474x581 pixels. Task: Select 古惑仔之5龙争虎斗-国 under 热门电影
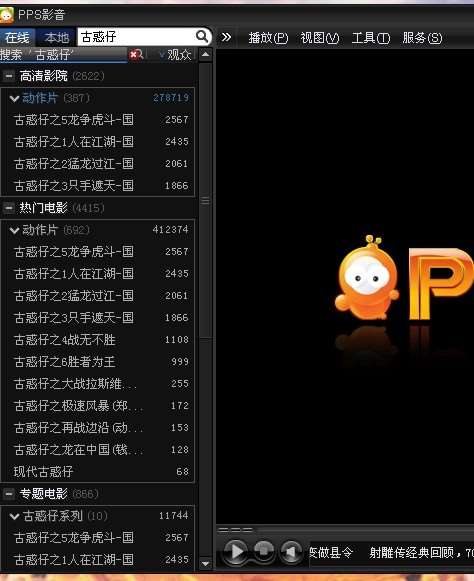pyautogui.click(x=98, y=252)
